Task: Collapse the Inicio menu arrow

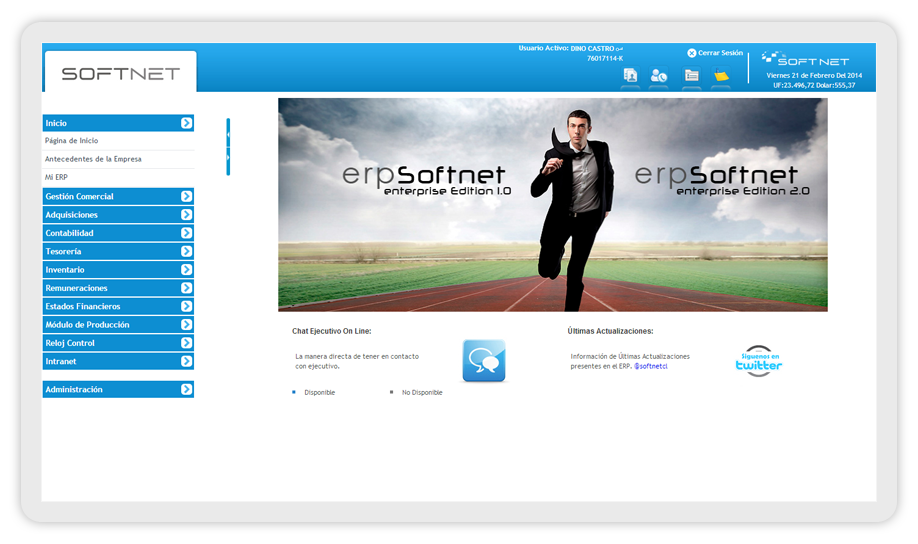Action: click(186, 123)
